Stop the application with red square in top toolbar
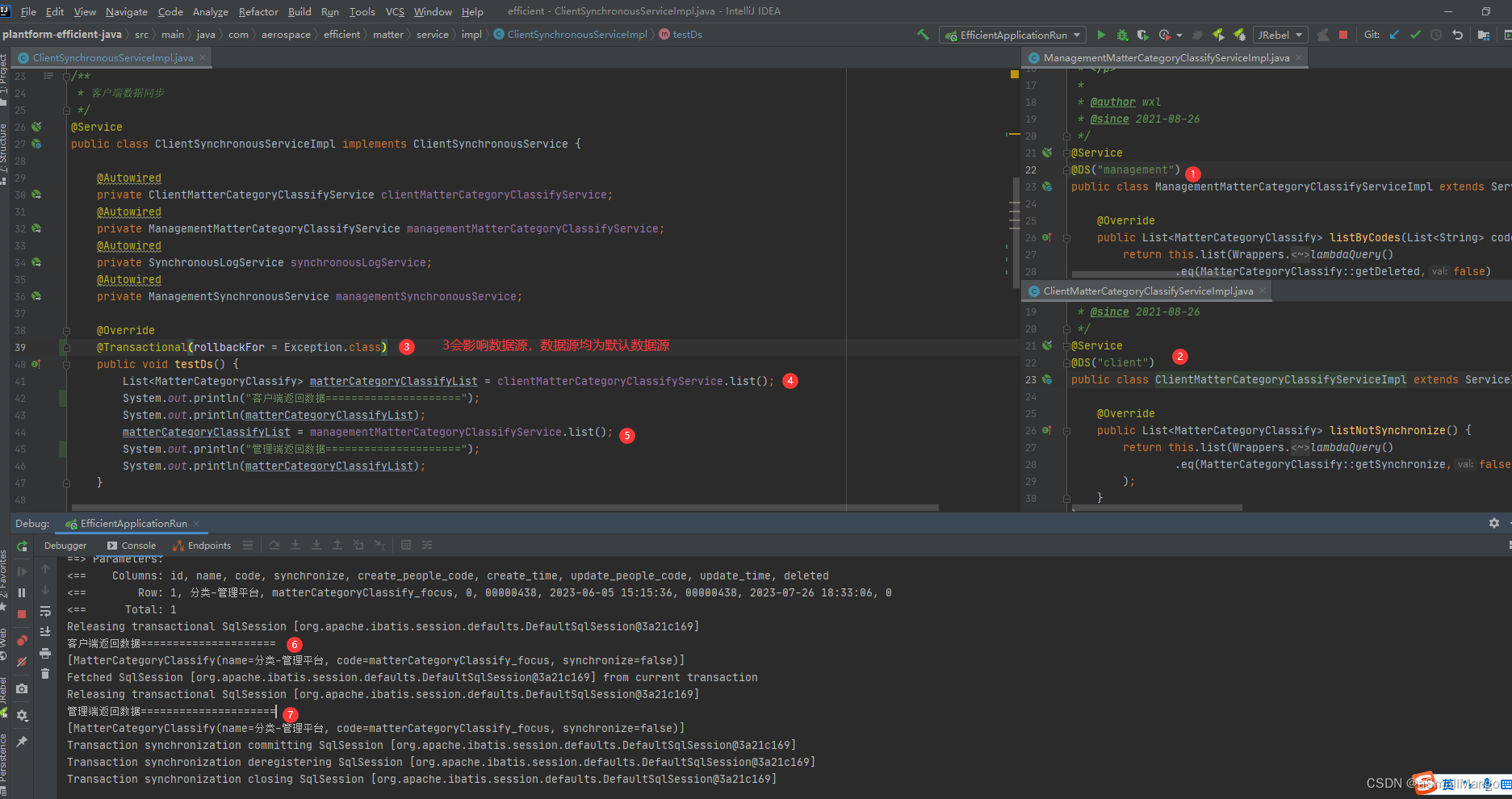The image size is (1512, 799). (x=1343, y=35)
